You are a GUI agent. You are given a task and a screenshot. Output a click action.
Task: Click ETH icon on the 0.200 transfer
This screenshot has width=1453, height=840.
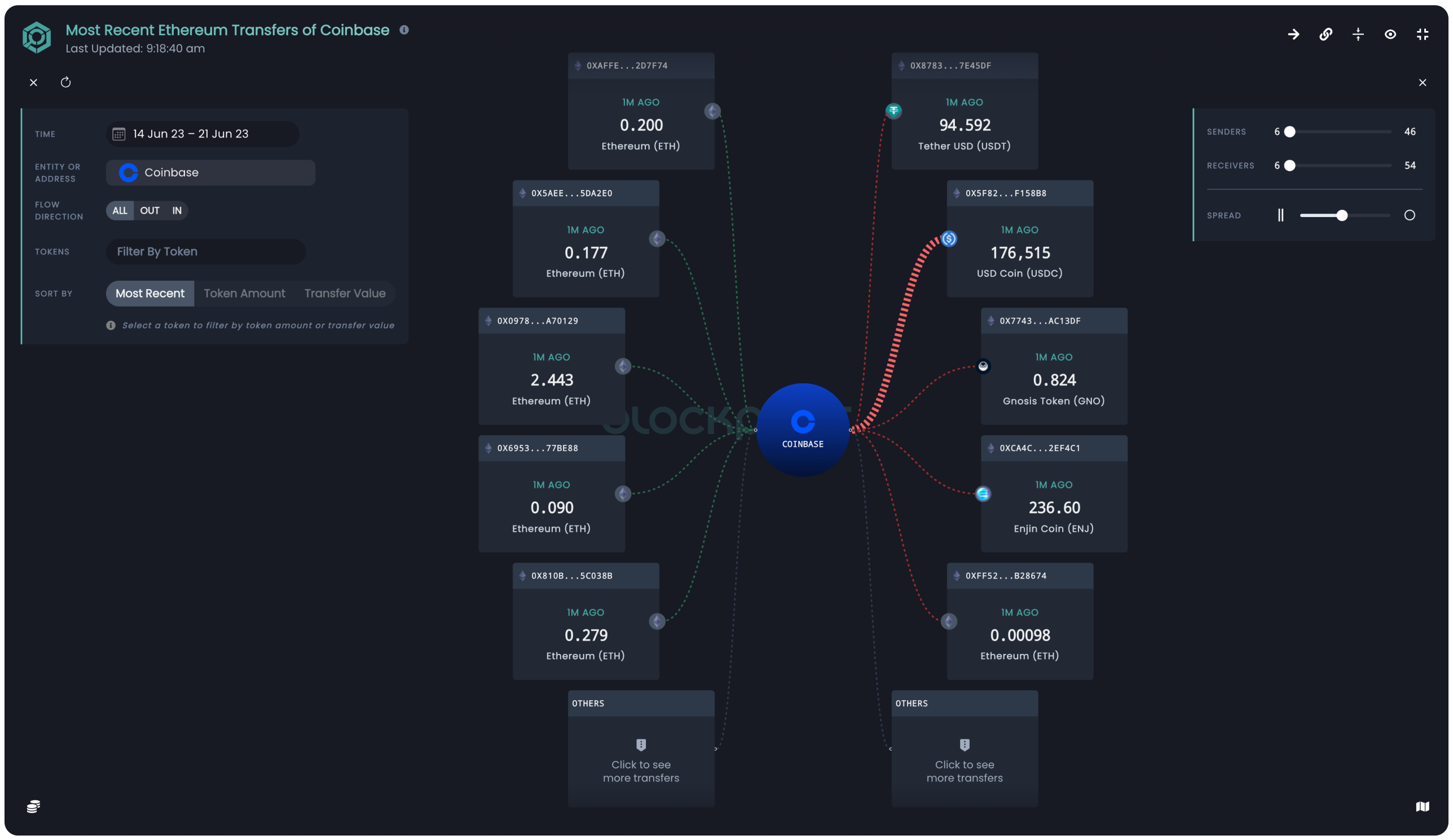tap(712, 110)
